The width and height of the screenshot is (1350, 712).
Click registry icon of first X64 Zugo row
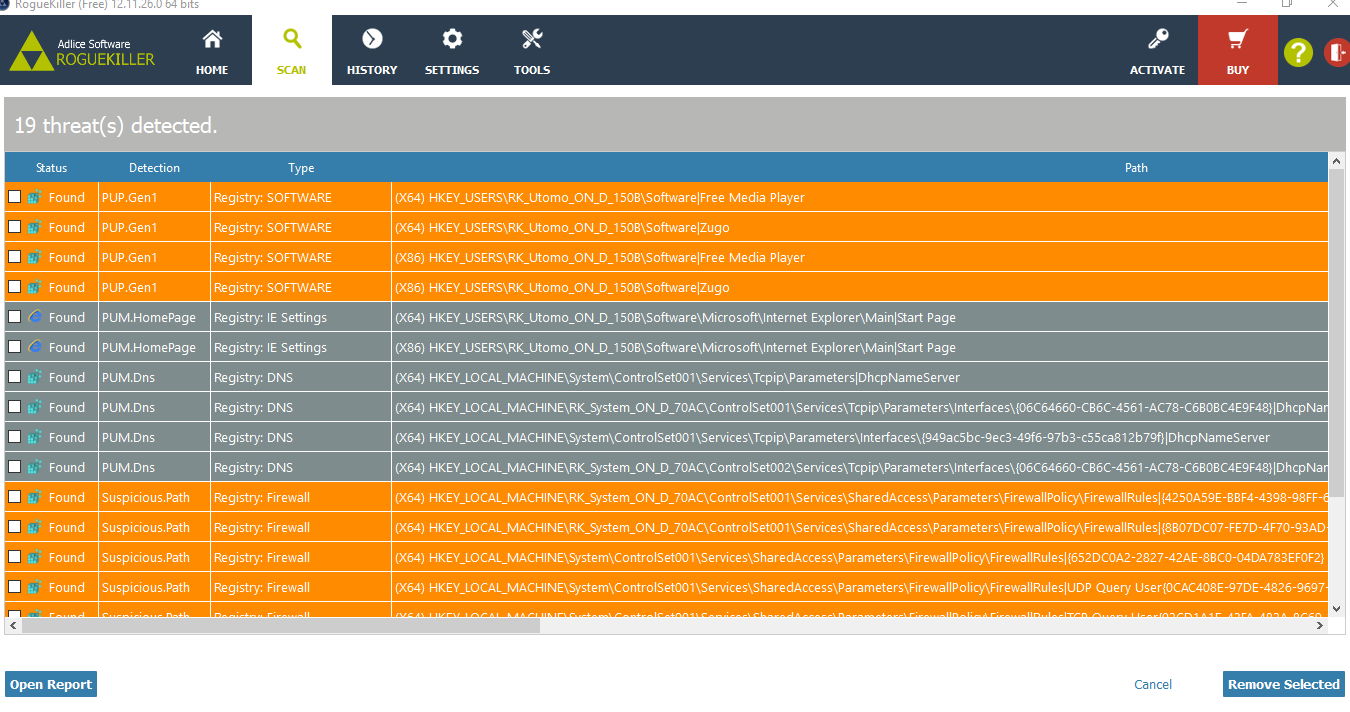pos(36,227)
